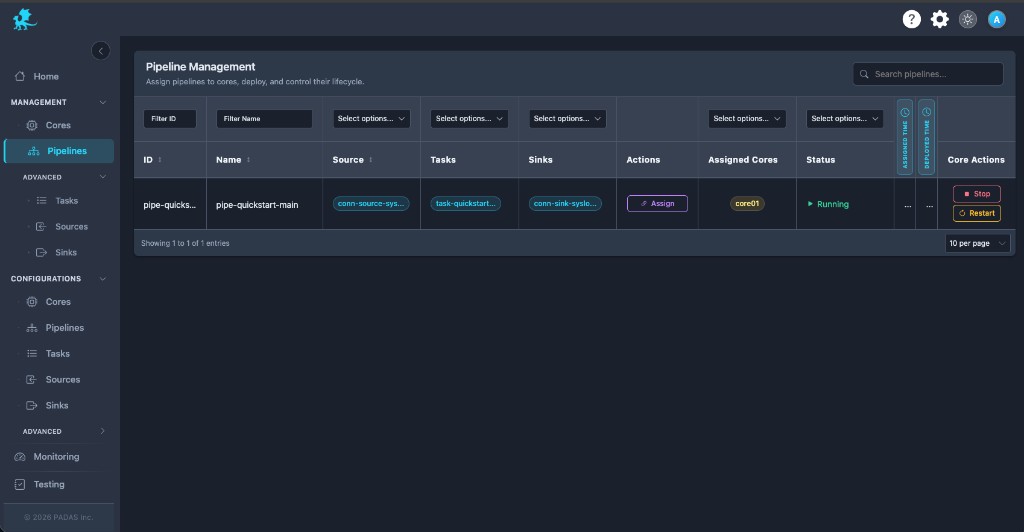Collapse the sidebar with the arrow button

101,51
